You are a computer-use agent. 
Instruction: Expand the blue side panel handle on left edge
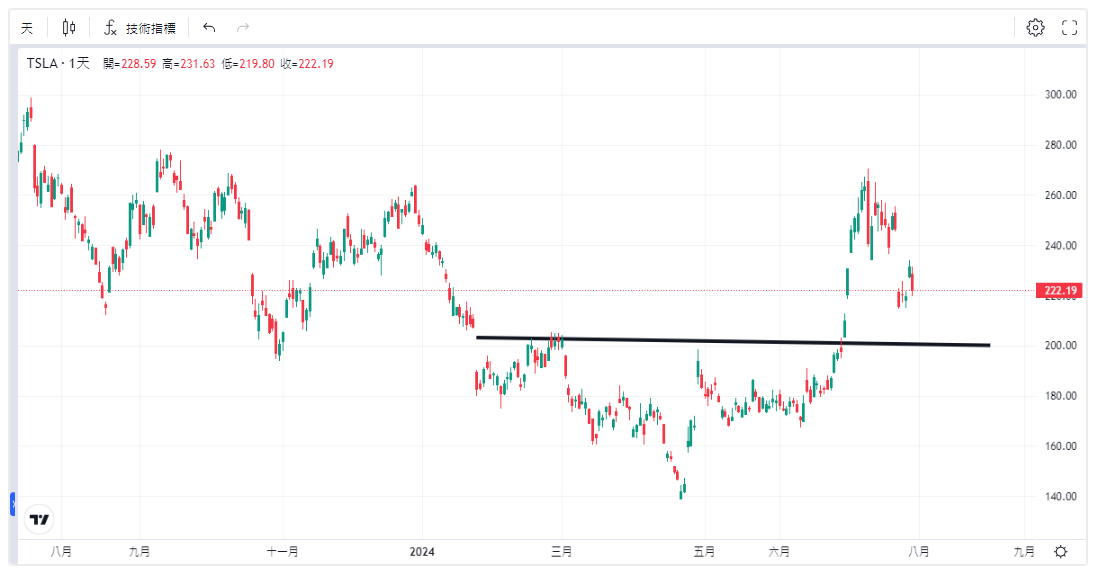pos(13,503)
